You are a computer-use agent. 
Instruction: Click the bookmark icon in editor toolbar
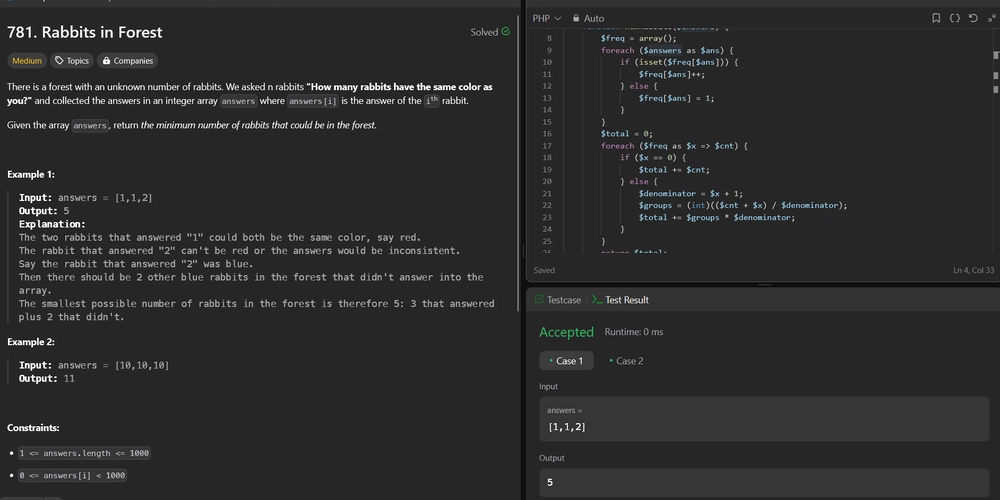pos(936,18)
